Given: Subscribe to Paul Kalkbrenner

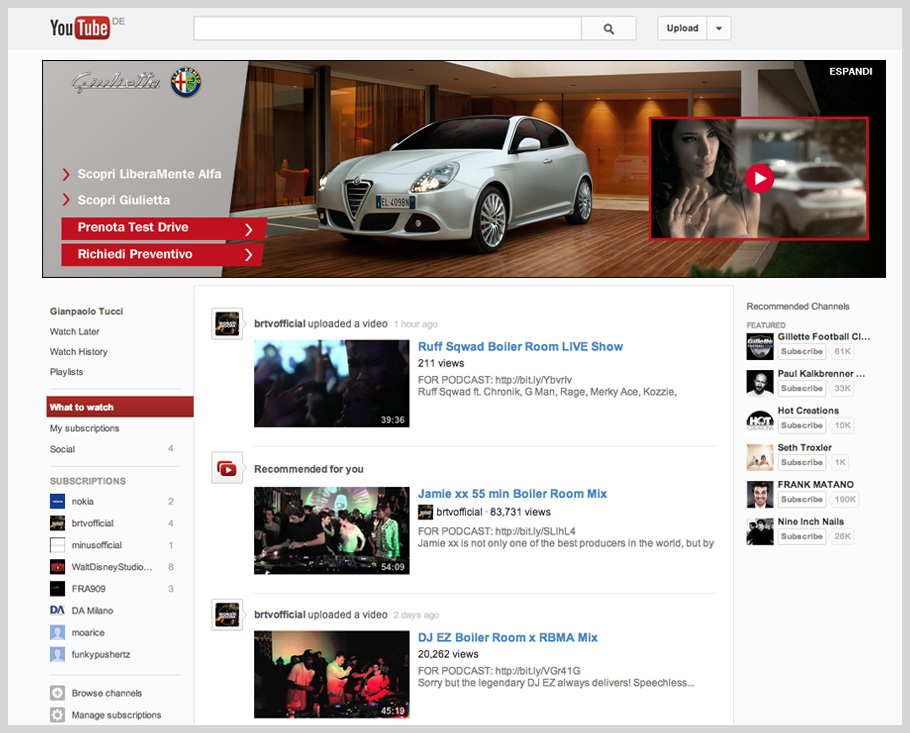Looking at the screenshot, I should click(x=801, y=389).
